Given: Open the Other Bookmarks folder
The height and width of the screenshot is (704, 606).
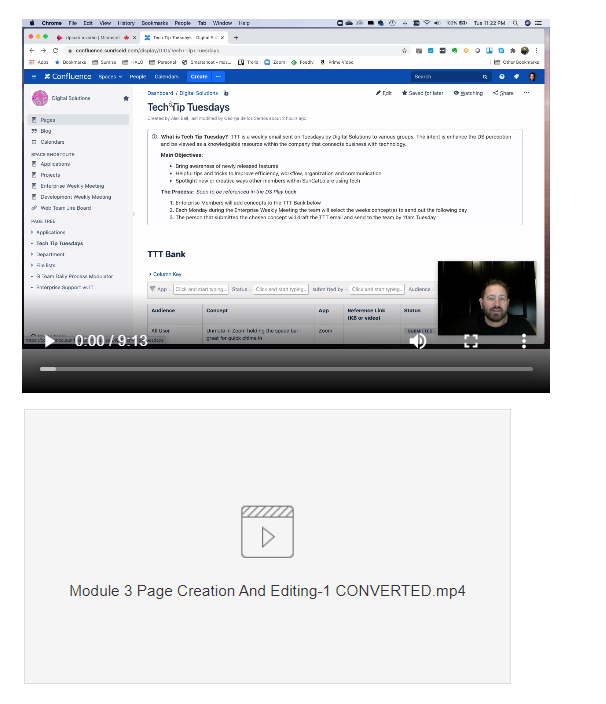Looking at the screenshot, I should (x=516, y=62).
